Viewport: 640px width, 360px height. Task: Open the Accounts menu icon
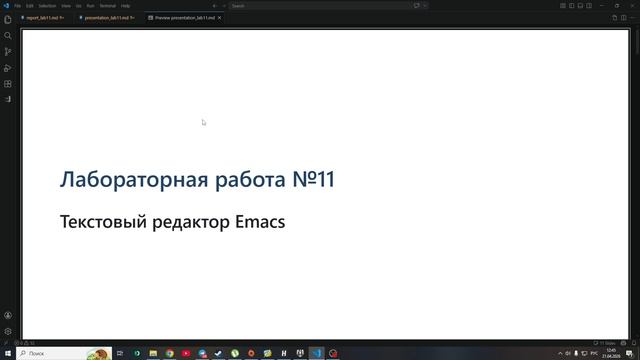click(8, 315)
